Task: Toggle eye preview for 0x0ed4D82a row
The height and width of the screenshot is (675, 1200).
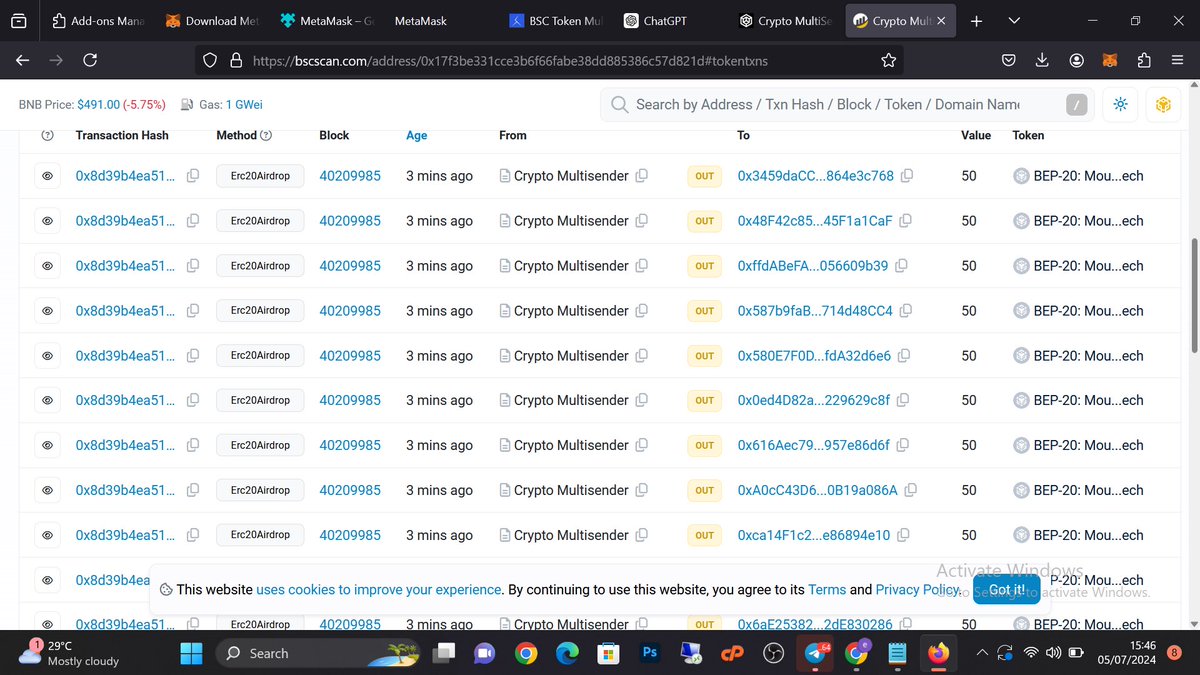Action: pyautogui.click(x=47, y=400)
